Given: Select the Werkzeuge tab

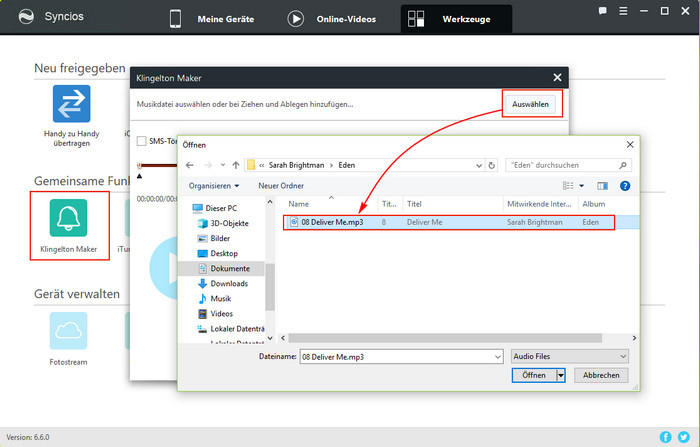Looking at the screenshot, I should 456,19.
